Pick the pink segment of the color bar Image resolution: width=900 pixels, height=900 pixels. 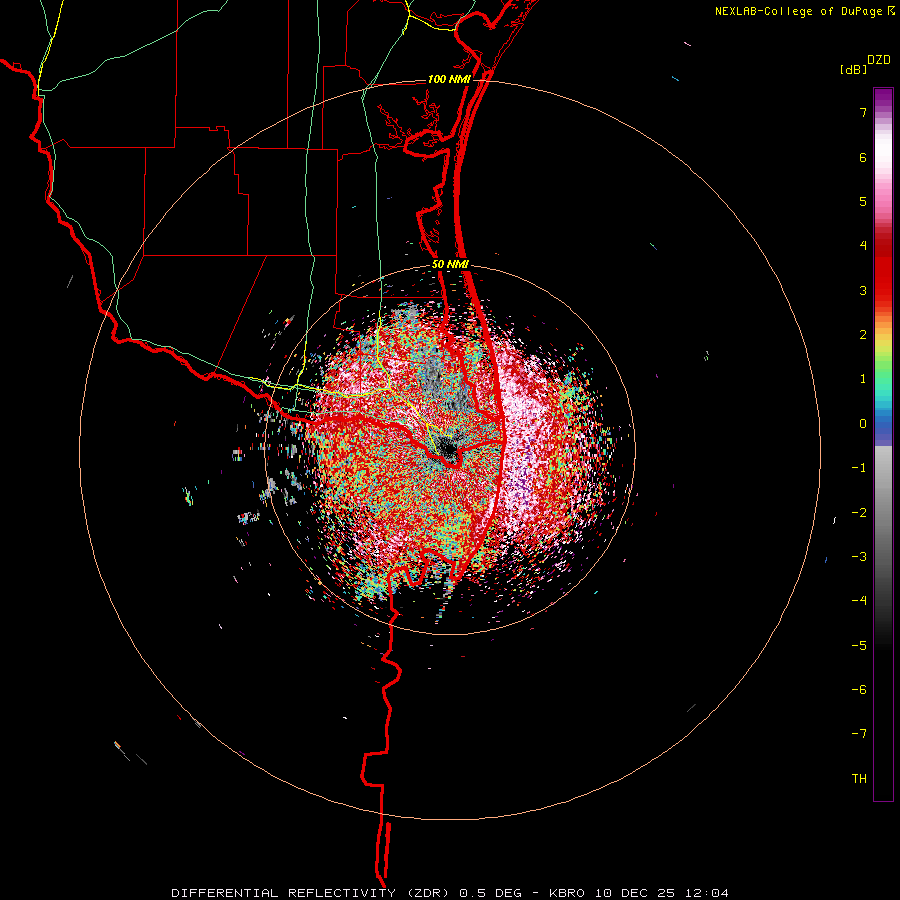coord(883,198)
